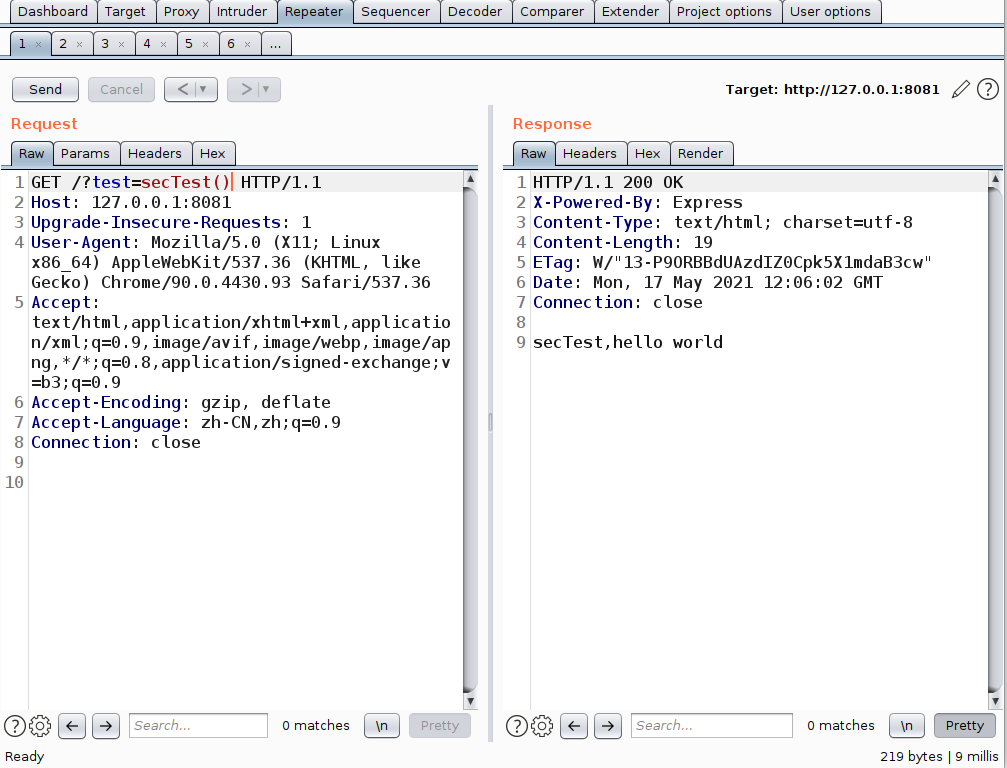Switch to the Dashboard tab
1007x768 pixels.
53,12
